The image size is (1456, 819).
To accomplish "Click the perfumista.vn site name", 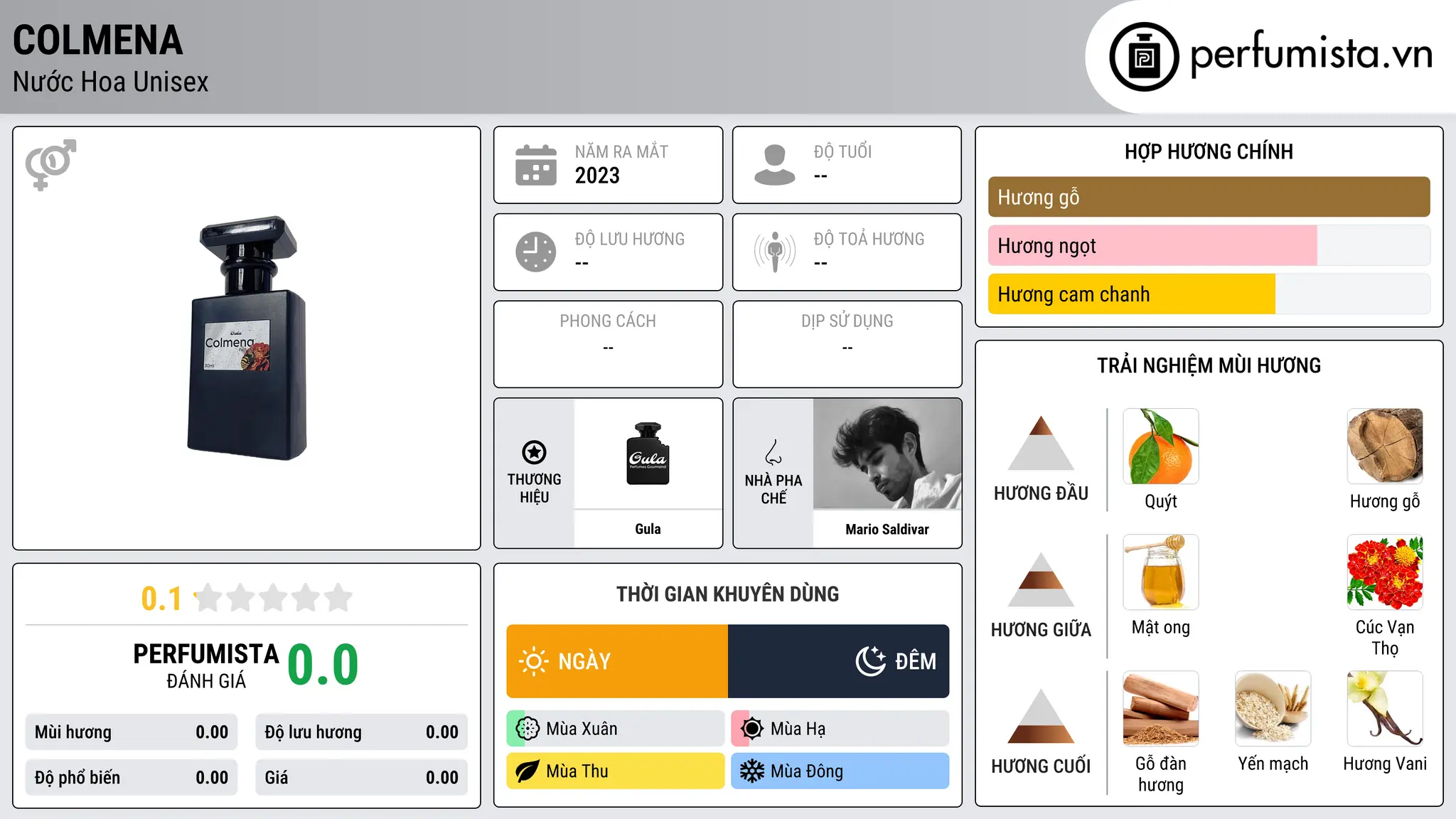I will click(1311, 54).
